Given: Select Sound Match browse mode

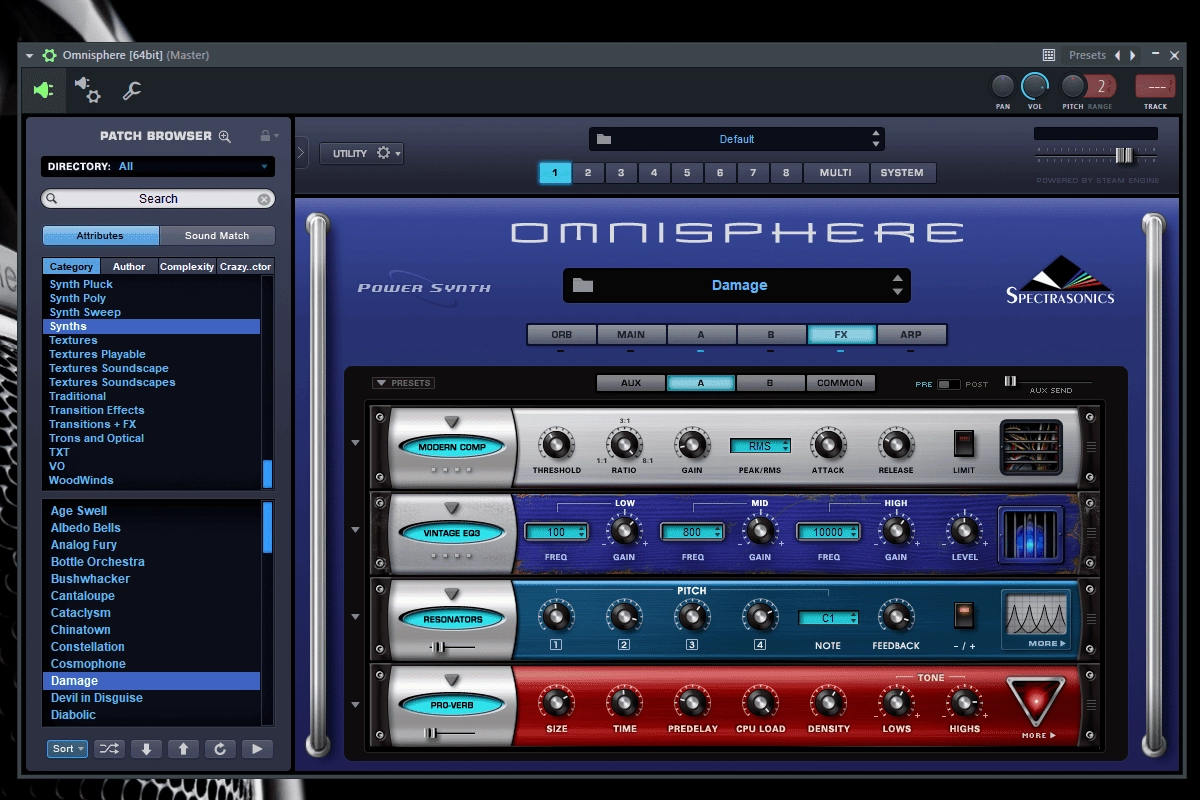Looking at the screenshot, I should click(217, 236).
